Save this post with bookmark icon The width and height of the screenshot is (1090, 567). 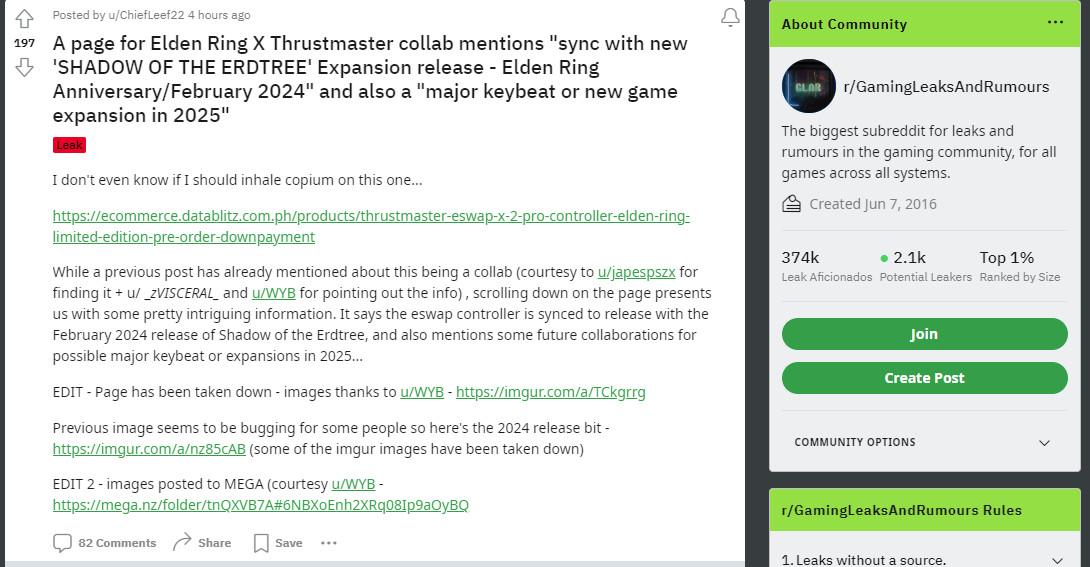[278, 543]
